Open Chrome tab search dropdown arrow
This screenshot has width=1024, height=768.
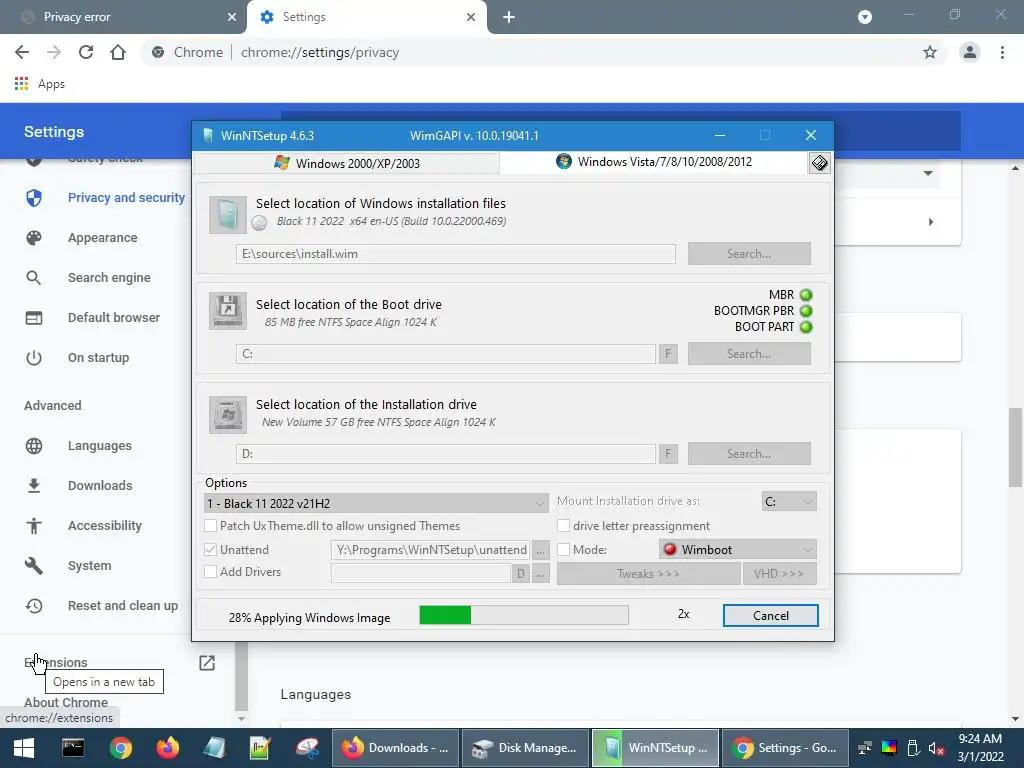[865, 17]
